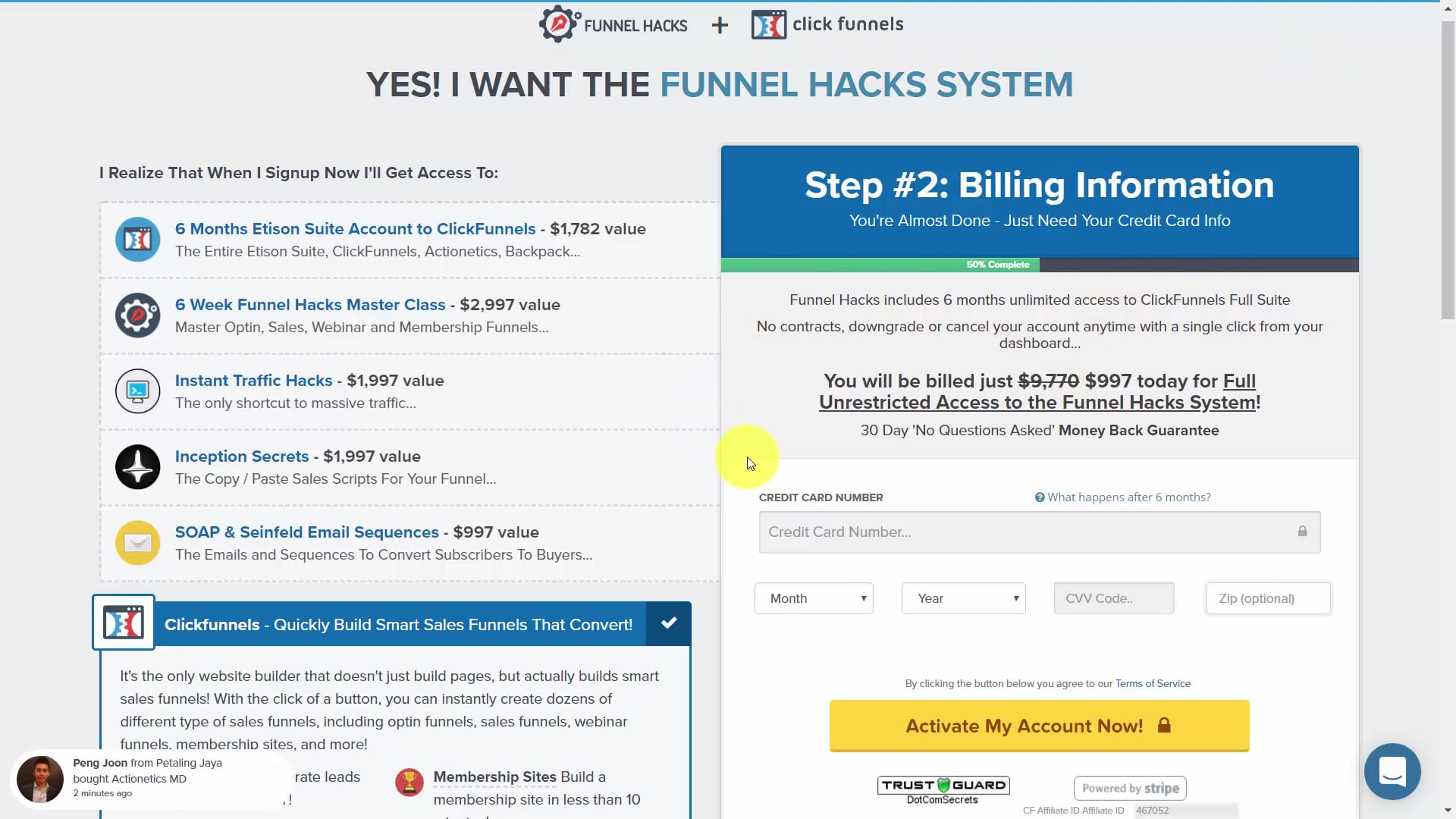
Task: Click the page vertical scrollbar thumb
Action: point(1448,171)
